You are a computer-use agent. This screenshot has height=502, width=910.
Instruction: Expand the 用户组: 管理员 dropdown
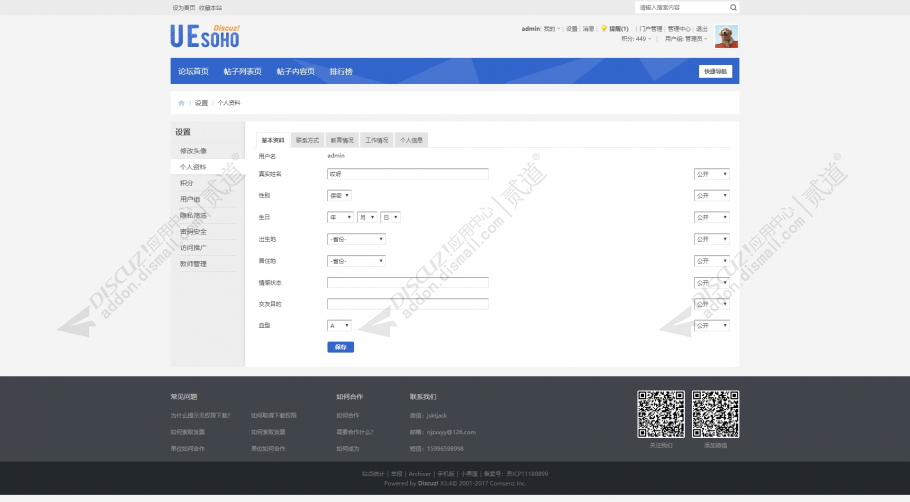click(x=686, y=39)
